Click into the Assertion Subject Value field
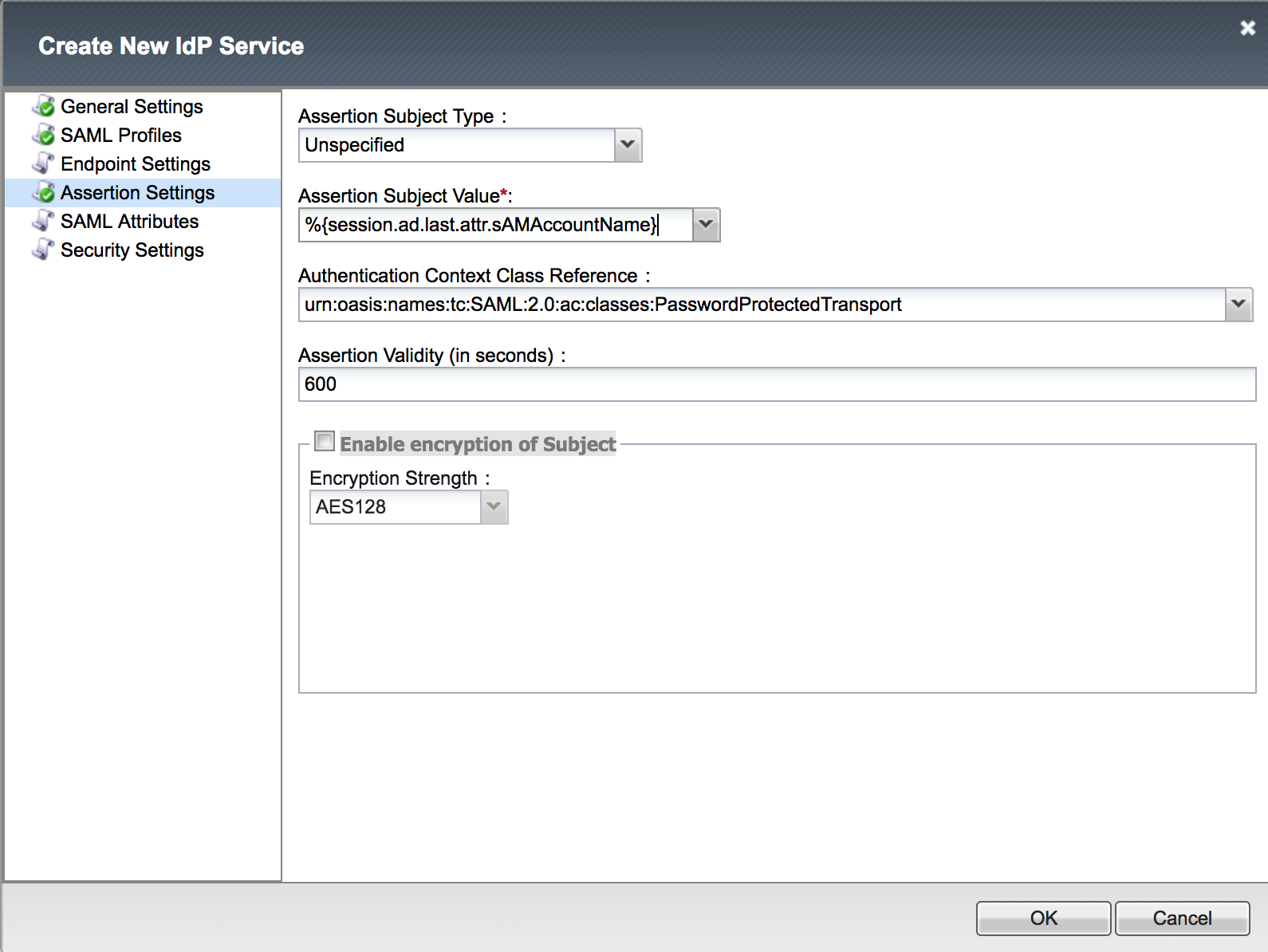Viewport: 1268px width, 952px height. click(495, 225)
